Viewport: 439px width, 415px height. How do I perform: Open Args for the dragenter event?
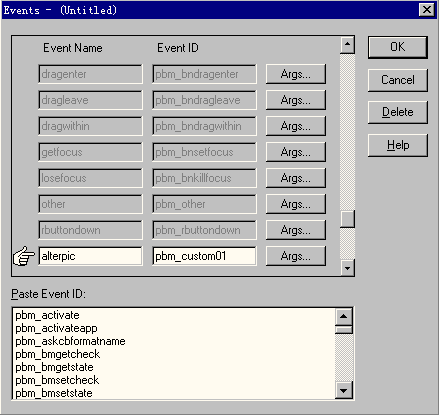(296, 74)
